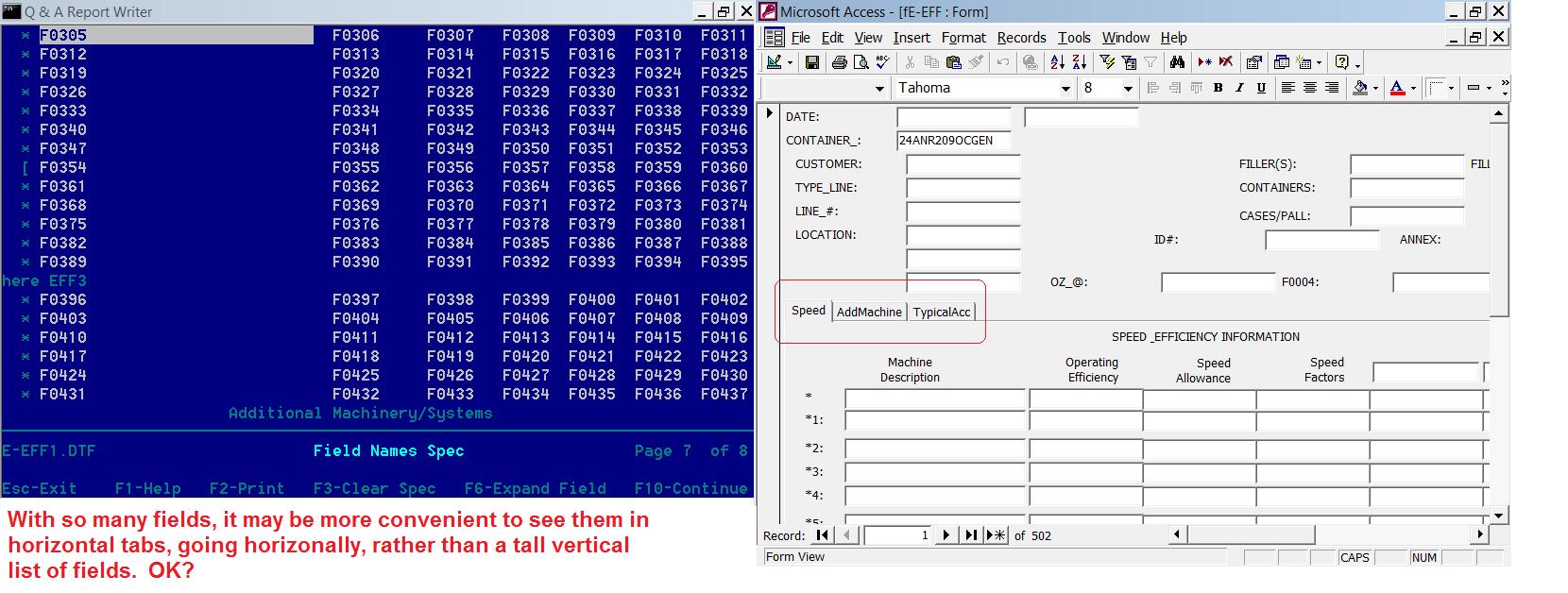Open the Tahoma font name dropdown
The image size is (1568, 593).
point(1065,88)
